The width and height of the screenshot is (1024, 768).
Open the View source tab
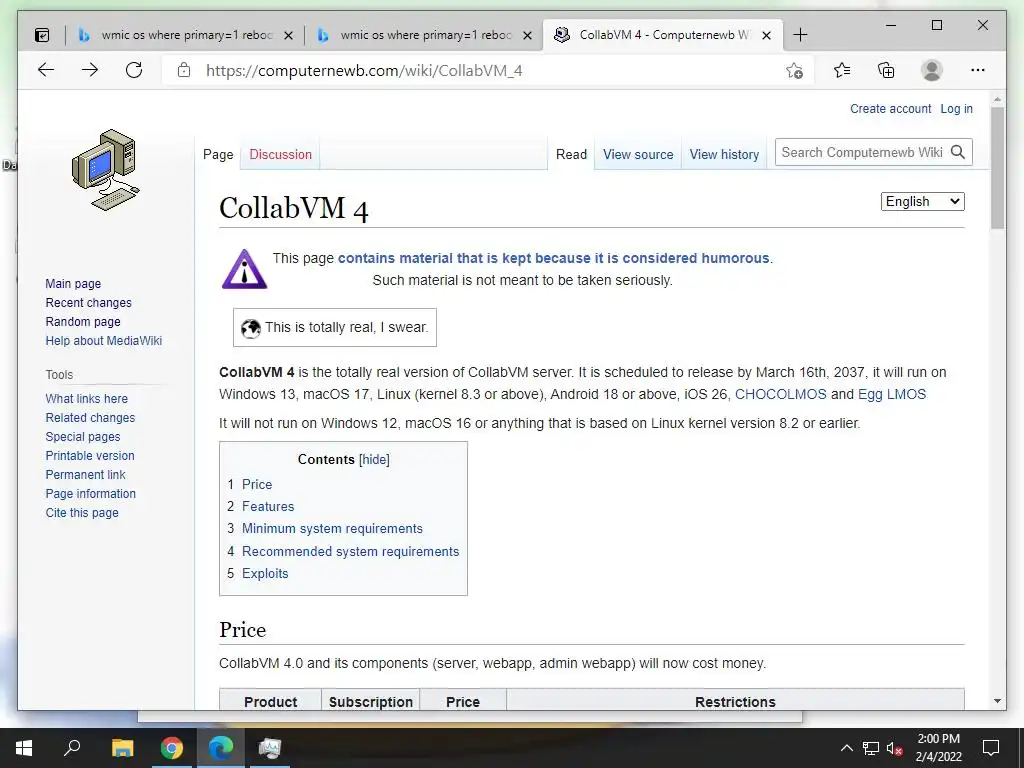click(x=638, y=155)
